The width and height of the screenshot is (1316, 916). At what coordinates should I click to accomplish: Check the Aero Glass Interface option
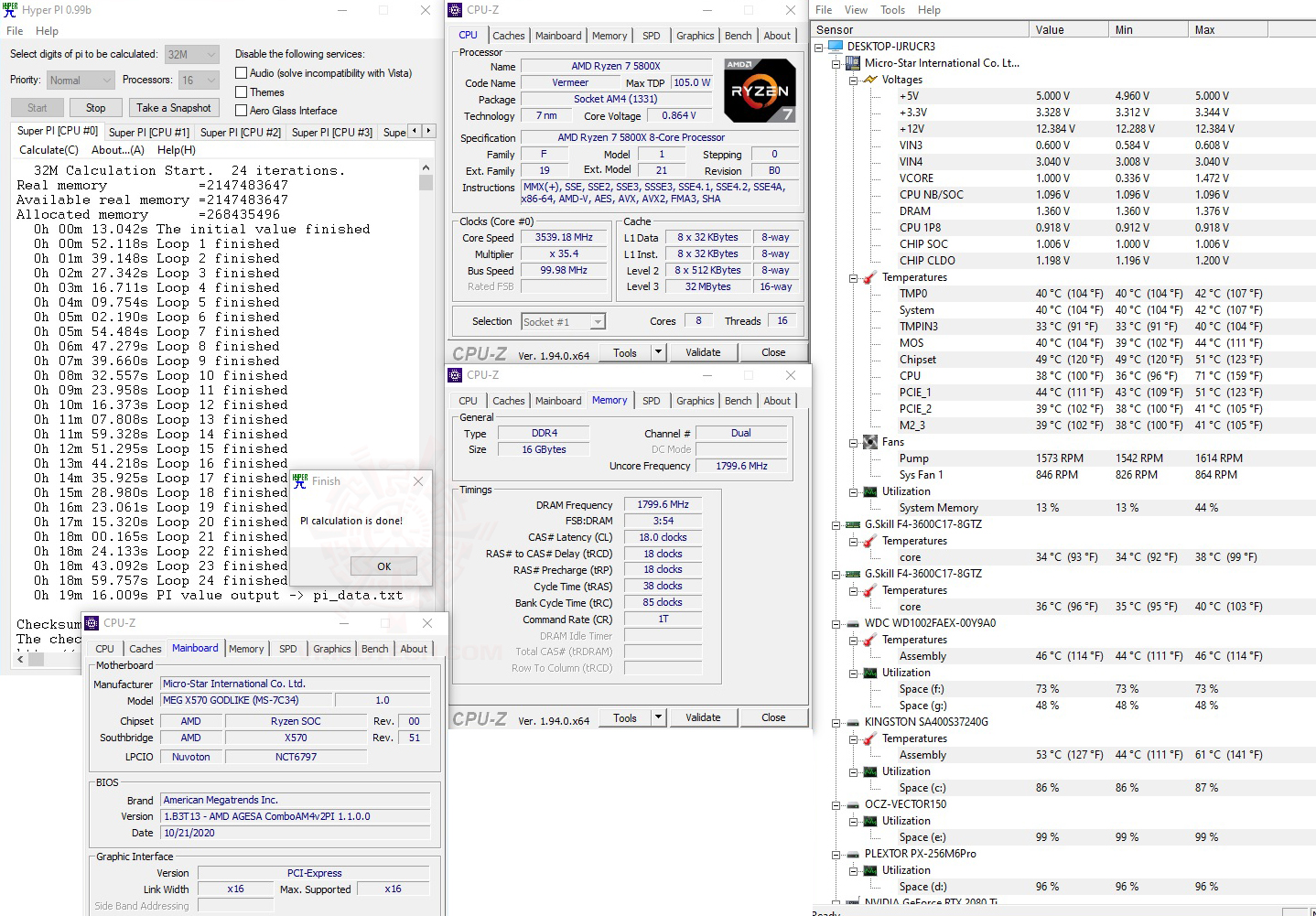[242, 111]
